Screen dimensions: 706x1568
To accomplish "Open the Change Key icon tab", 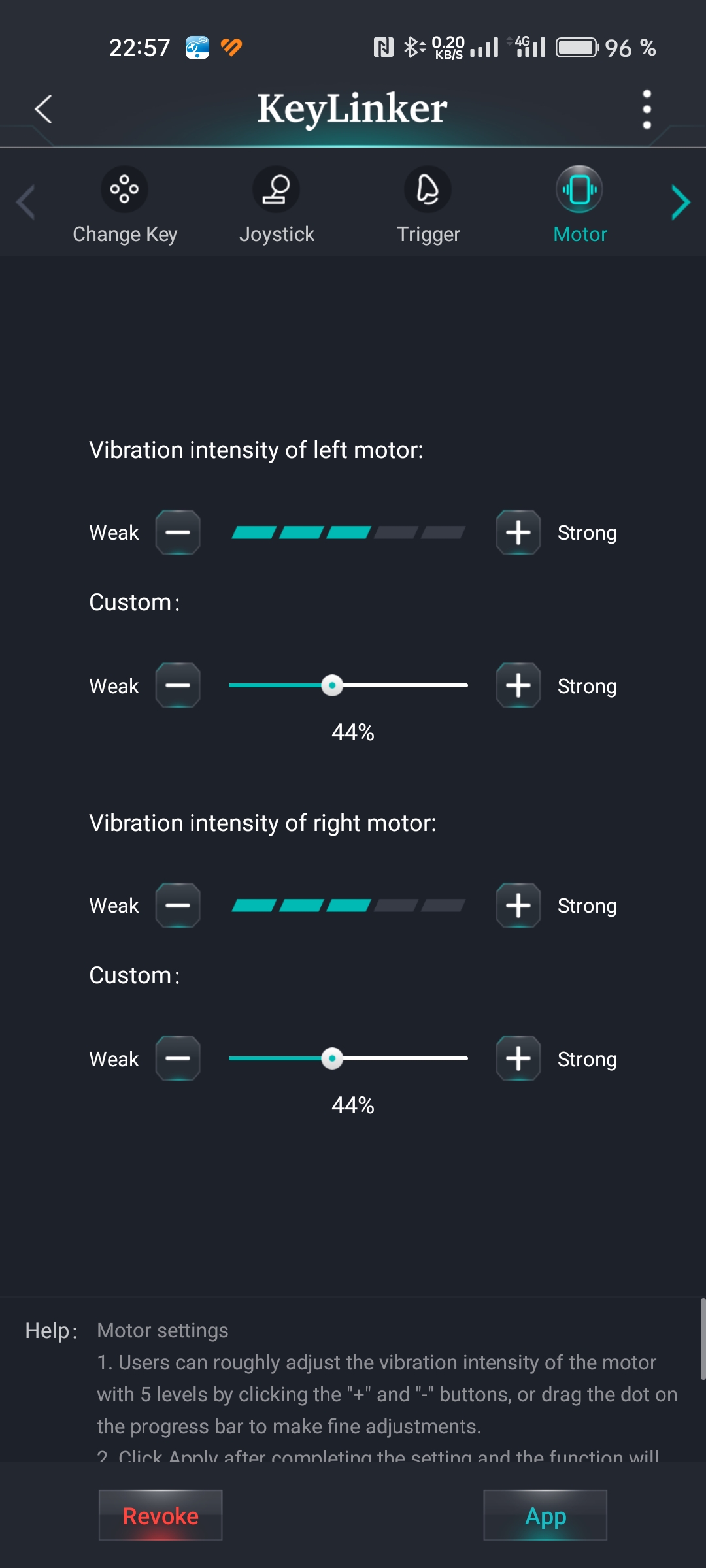I will point(124,189).
